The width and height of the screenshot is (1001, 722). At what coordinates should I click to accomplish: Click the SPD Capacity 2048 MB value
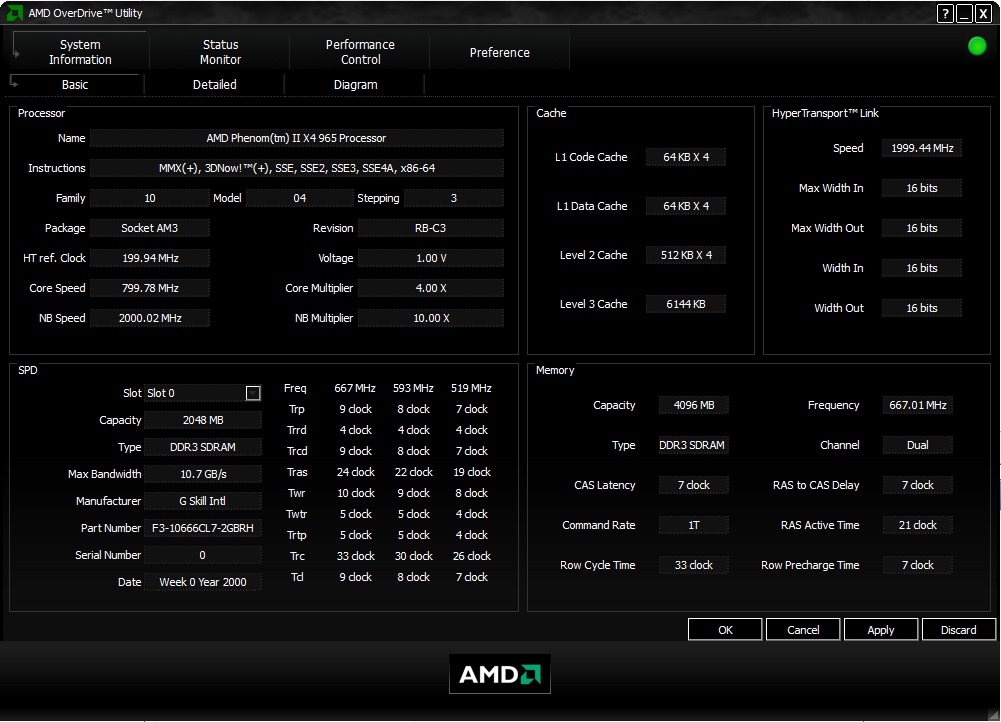tap(203, 420)
